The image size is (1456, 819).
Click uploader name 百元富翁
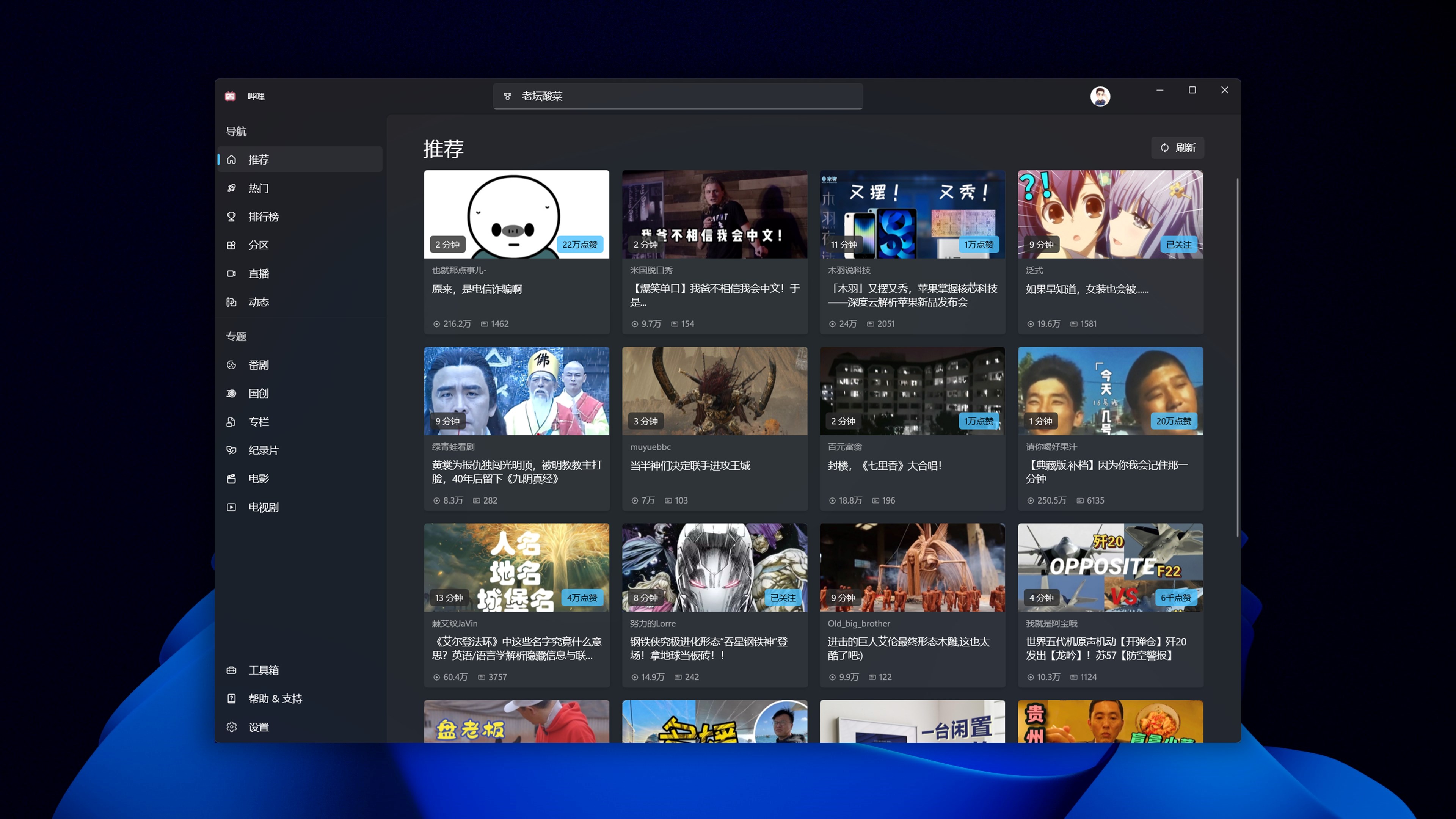[x=844, y=447]
